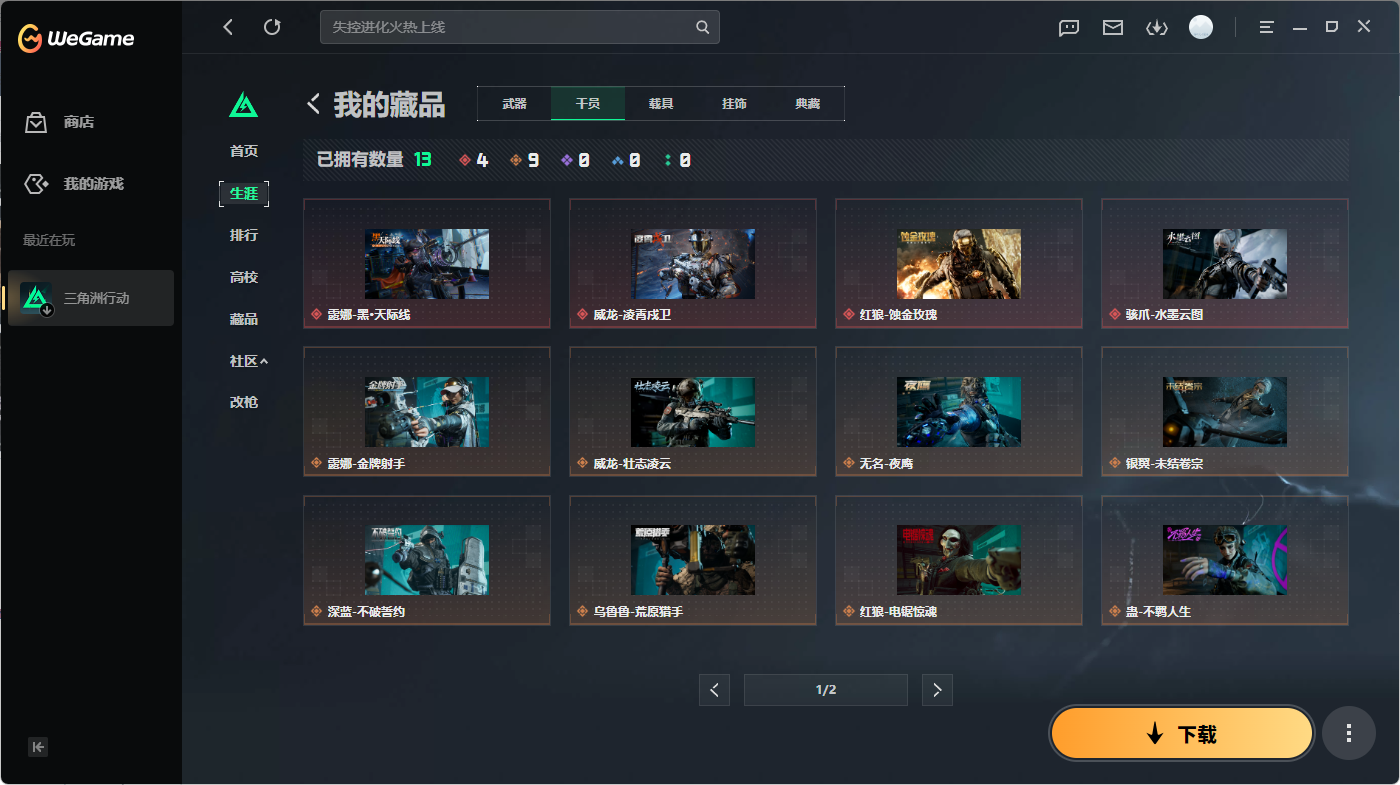1400x785 pixels.
Task: Switch to the 武器 tab
Action: (x=515, y=104)
